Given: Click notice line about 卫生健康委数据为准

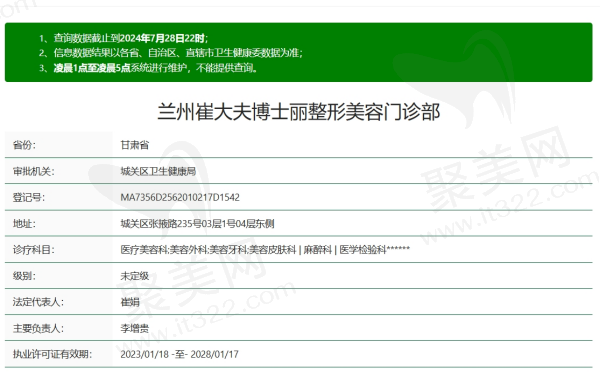Looking at the screenshot, I should point(171,53).
